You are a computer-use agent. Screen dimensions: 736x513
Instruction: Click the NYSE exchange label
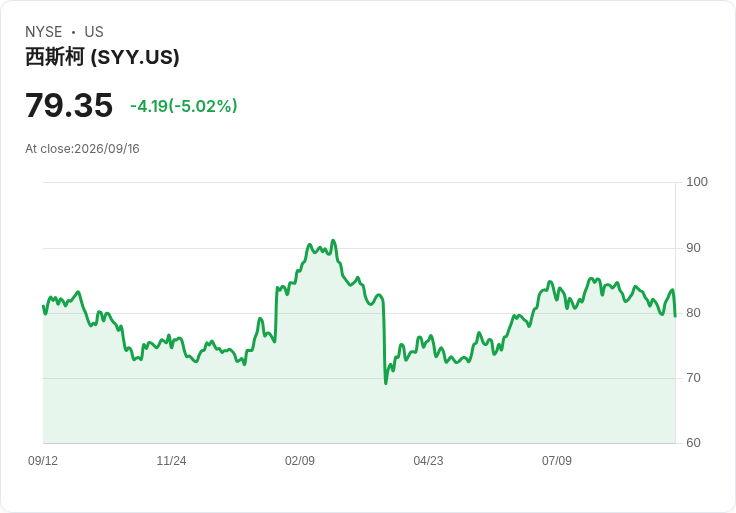coord(44,32)
